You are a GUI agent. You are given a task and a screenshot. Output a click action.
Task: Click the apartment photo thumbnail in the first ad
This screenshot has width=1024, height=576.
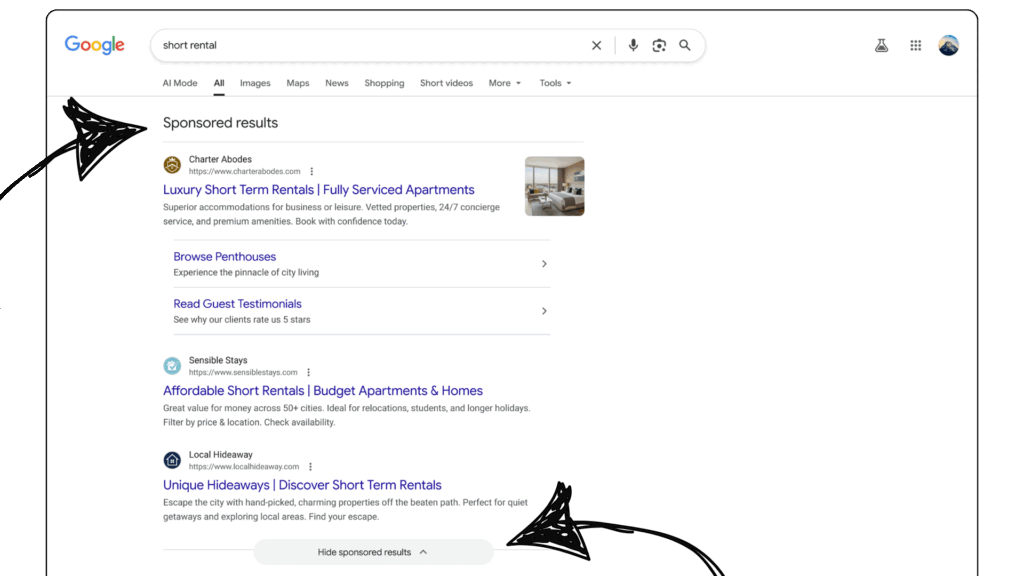(555, 186)
